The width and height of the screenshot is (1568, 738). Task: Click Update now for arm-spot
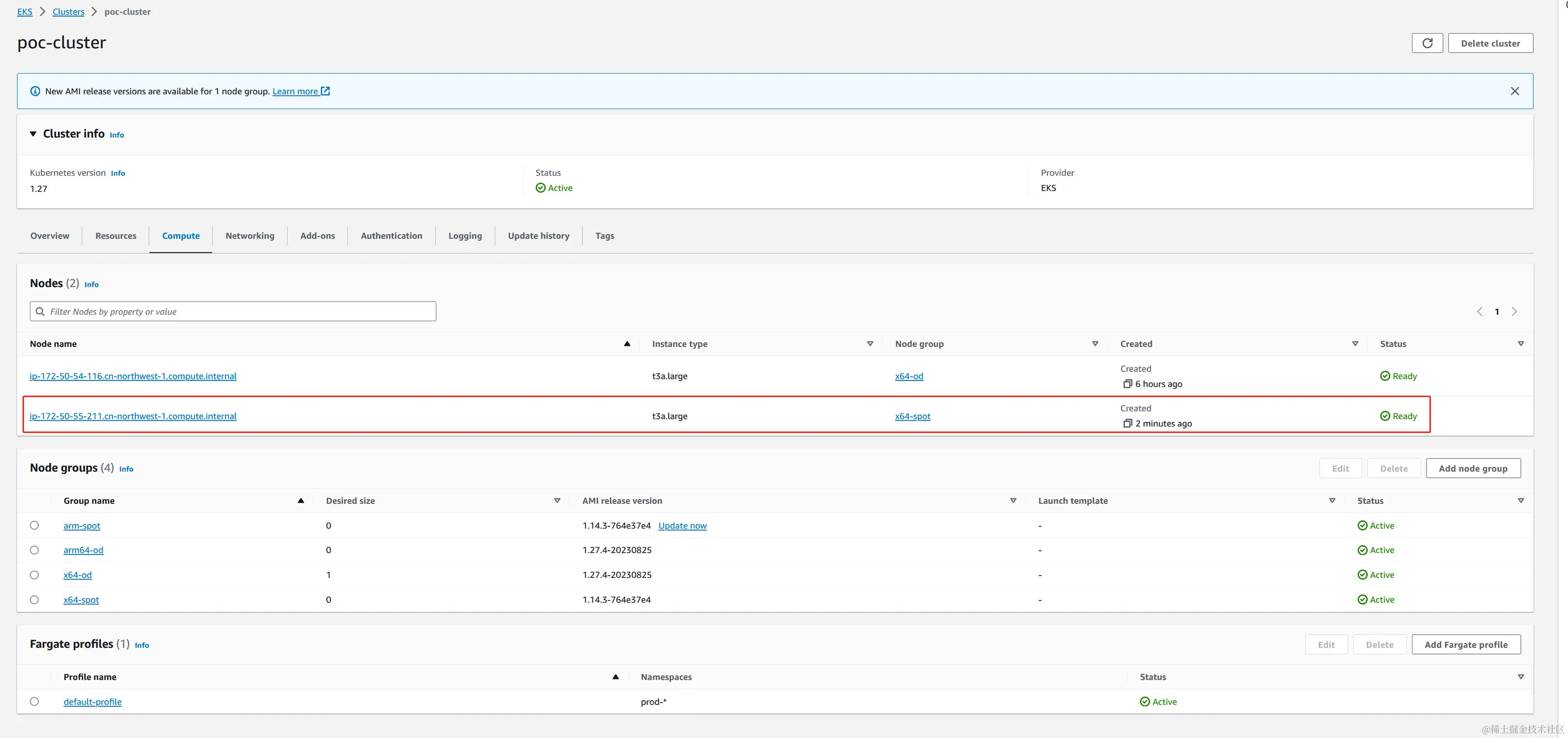pos(682,526)
